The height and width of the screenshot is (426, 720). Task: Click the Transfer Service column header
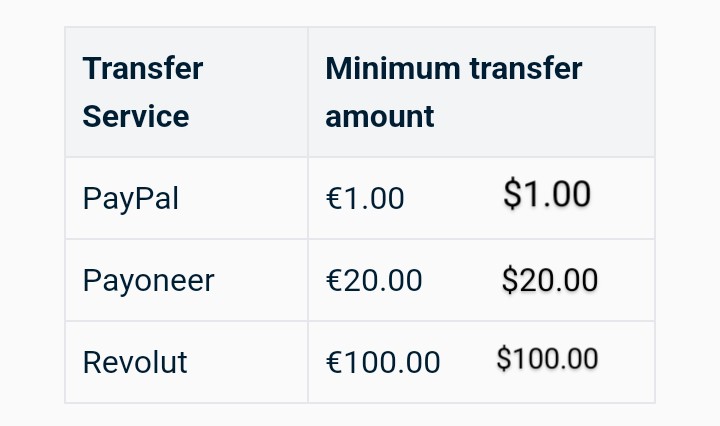coord(186,92)
